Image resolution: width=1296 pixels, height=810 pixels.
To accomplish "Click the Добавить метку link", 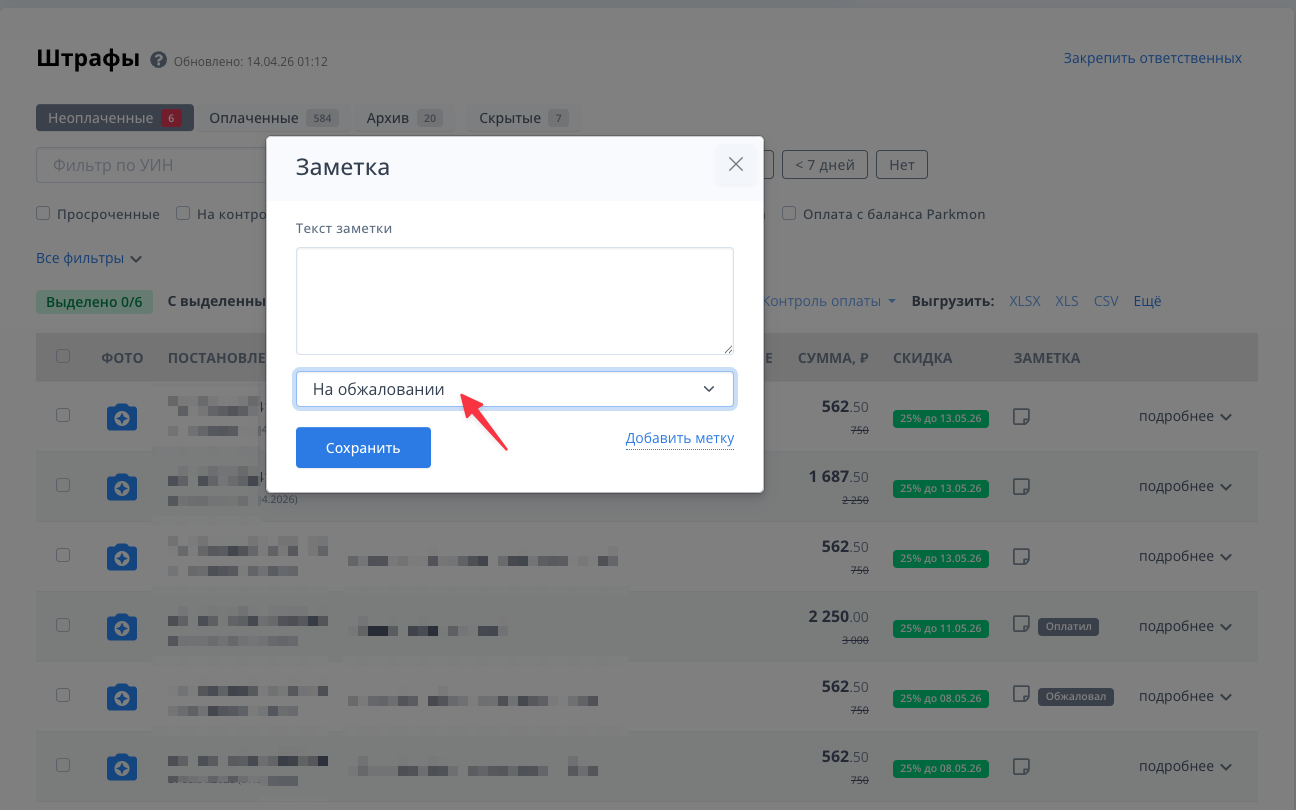I will pyautogui.click(x=679, y=439).
